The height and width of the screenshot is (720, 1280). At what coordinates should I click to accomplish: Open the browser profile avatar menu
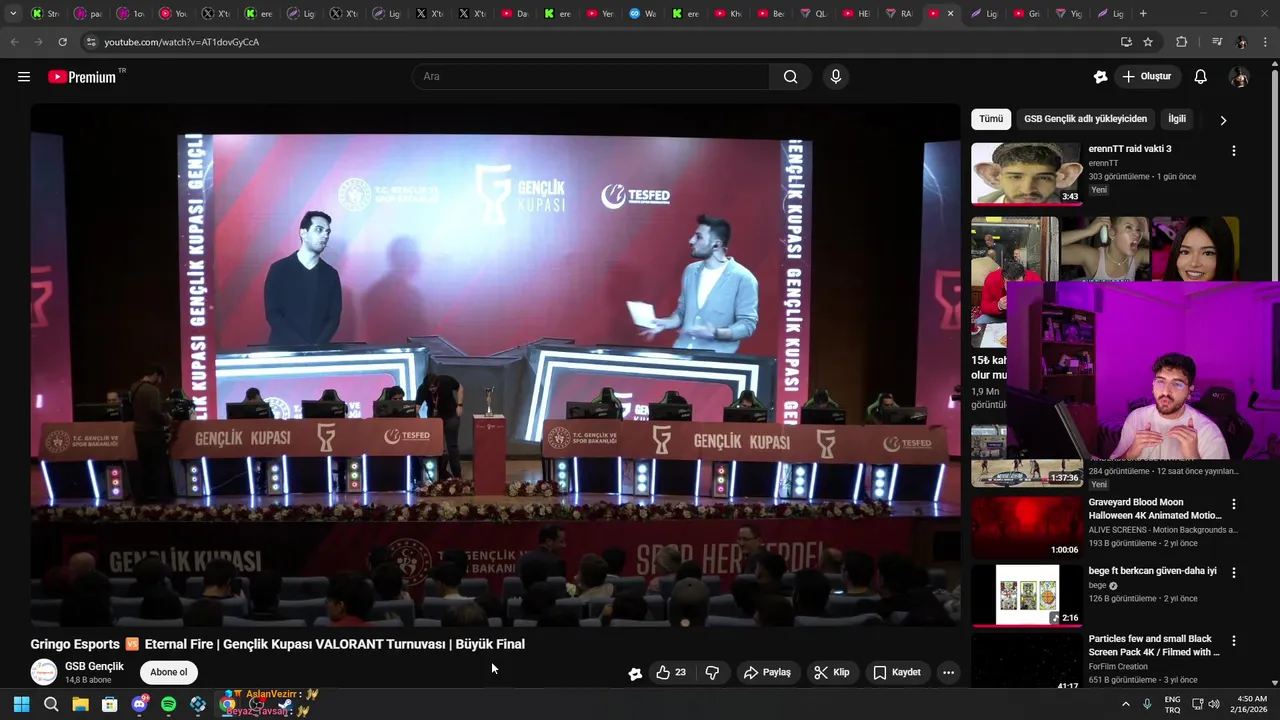tap(1241, 42)
